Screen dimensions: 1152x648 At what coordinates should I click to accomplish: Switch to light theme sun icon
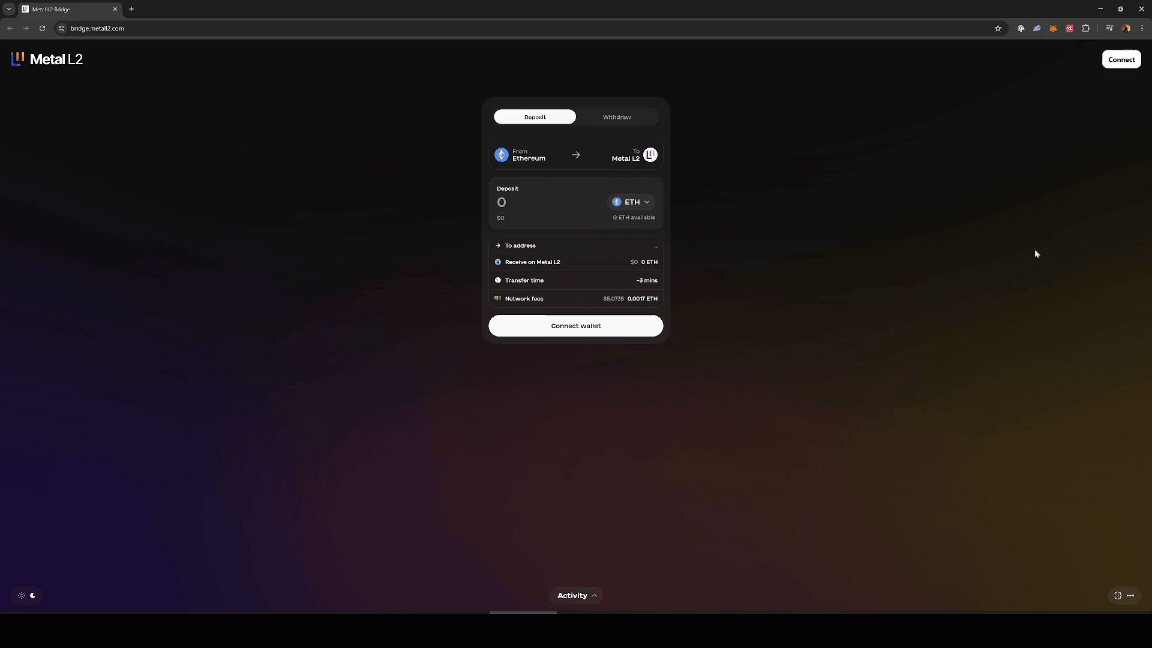pyautogui.click(x=21, y=596)
